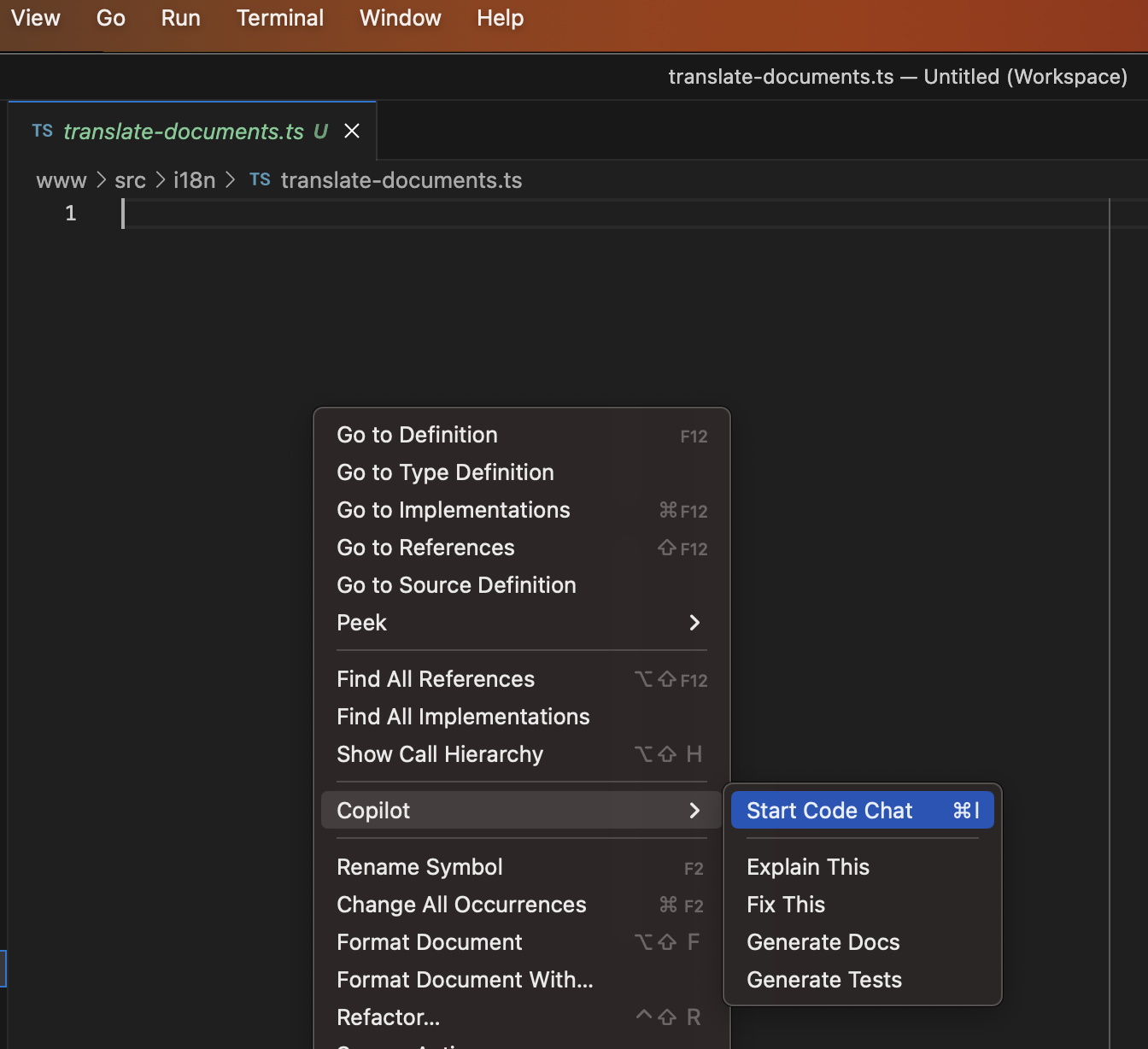The height and width of the screenshot is (1049, 1148).
Task: Open the Run menu
Action: (181, 18)
